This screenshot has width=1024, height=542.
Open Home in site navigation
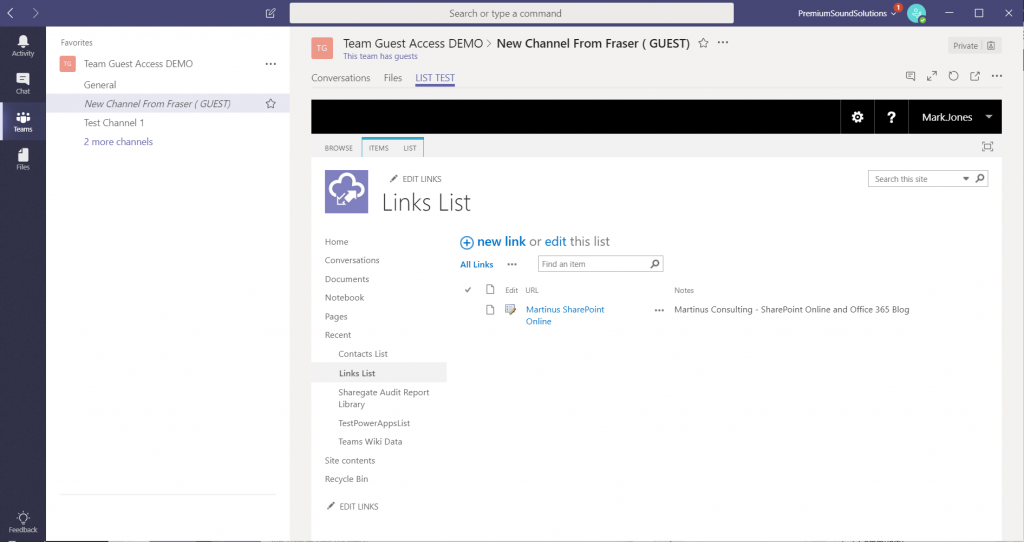click(336, 242)
